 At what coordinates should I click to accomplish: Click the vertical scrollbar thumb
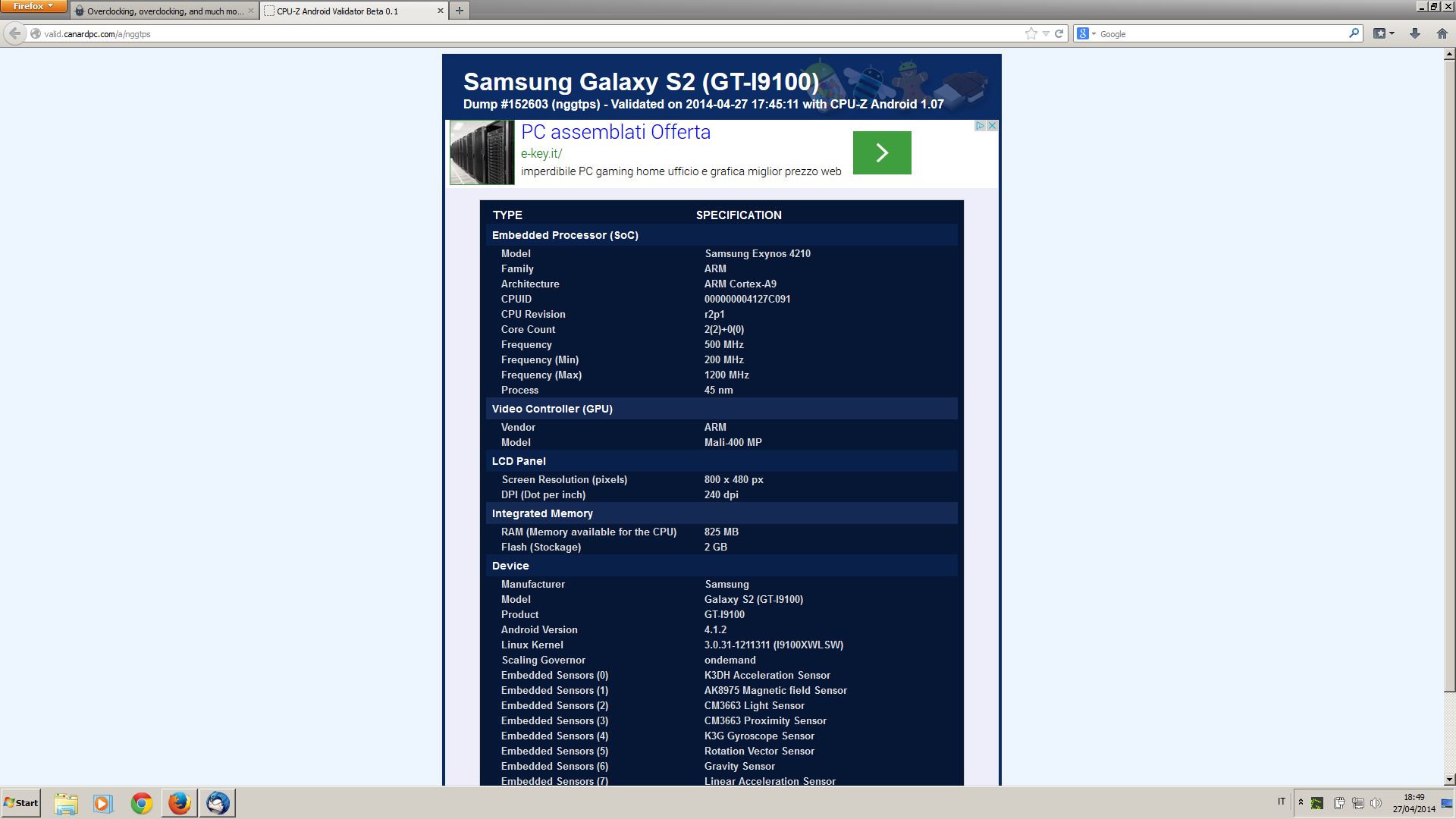1449,375
